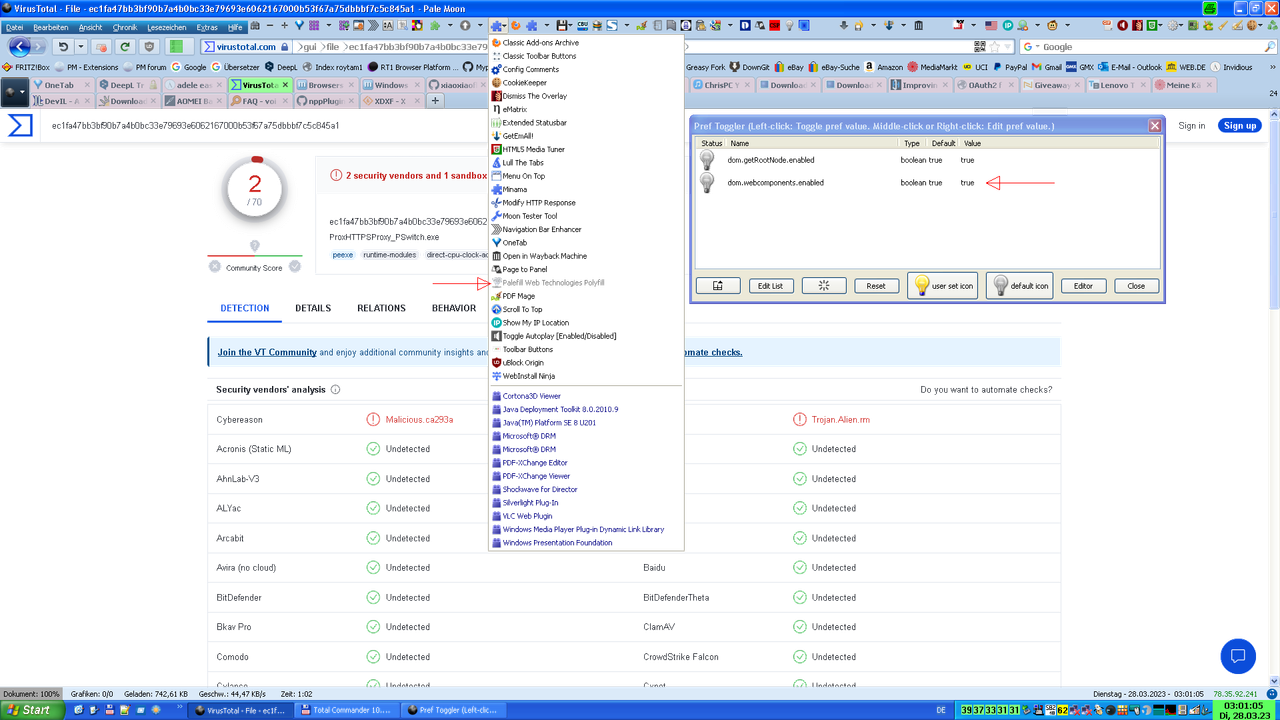Click the first button in Pref Toggler bottom row
Screen dimensions: 1280x720
718,286
